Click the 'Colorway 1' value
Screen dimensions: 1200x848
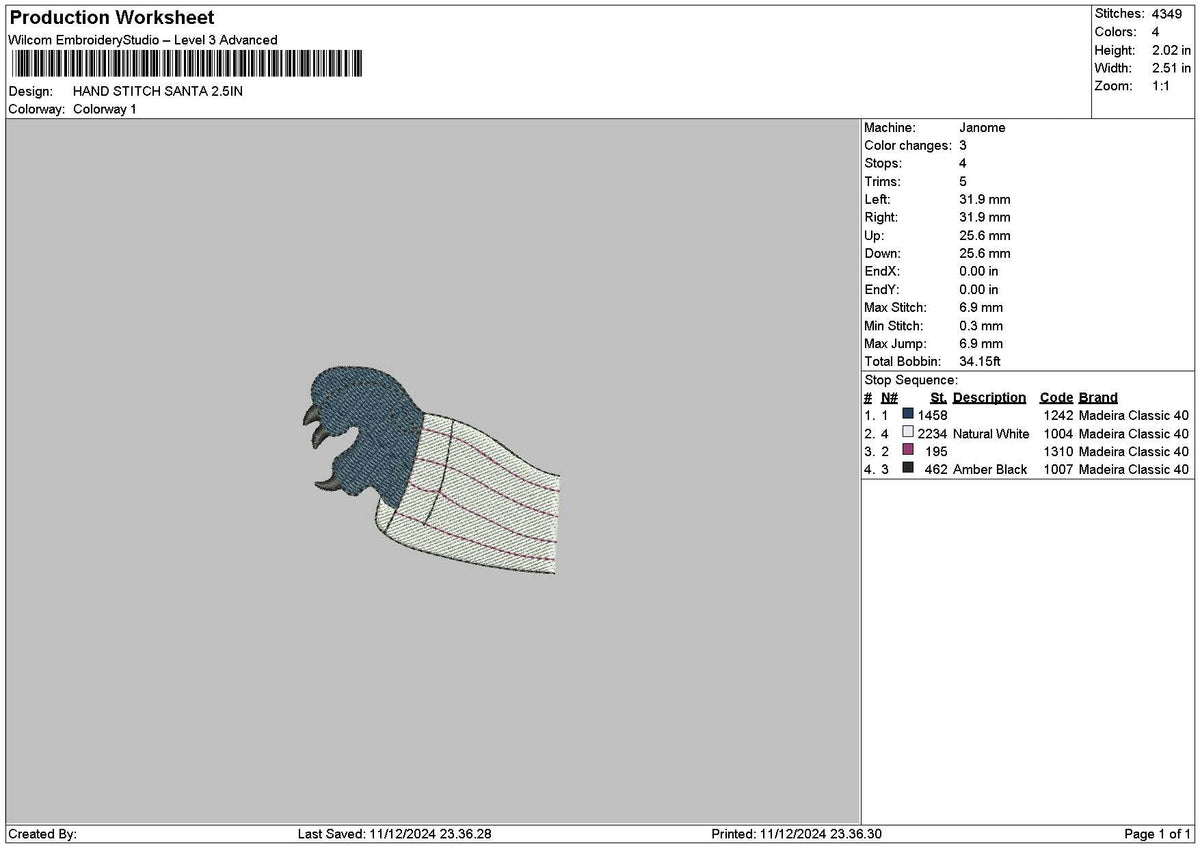coord(105,109)
